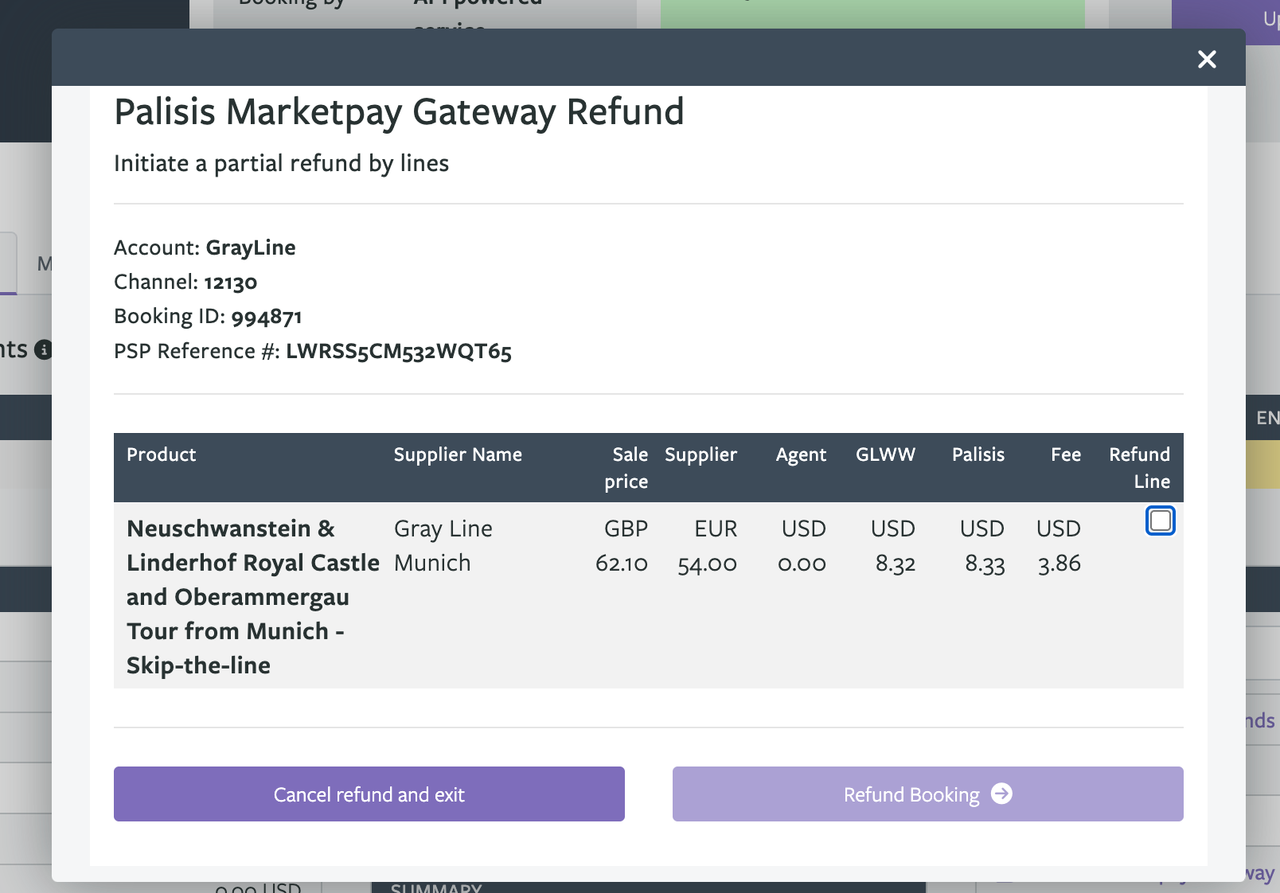Click the Supplier Name column header

[x=458, y=454]
